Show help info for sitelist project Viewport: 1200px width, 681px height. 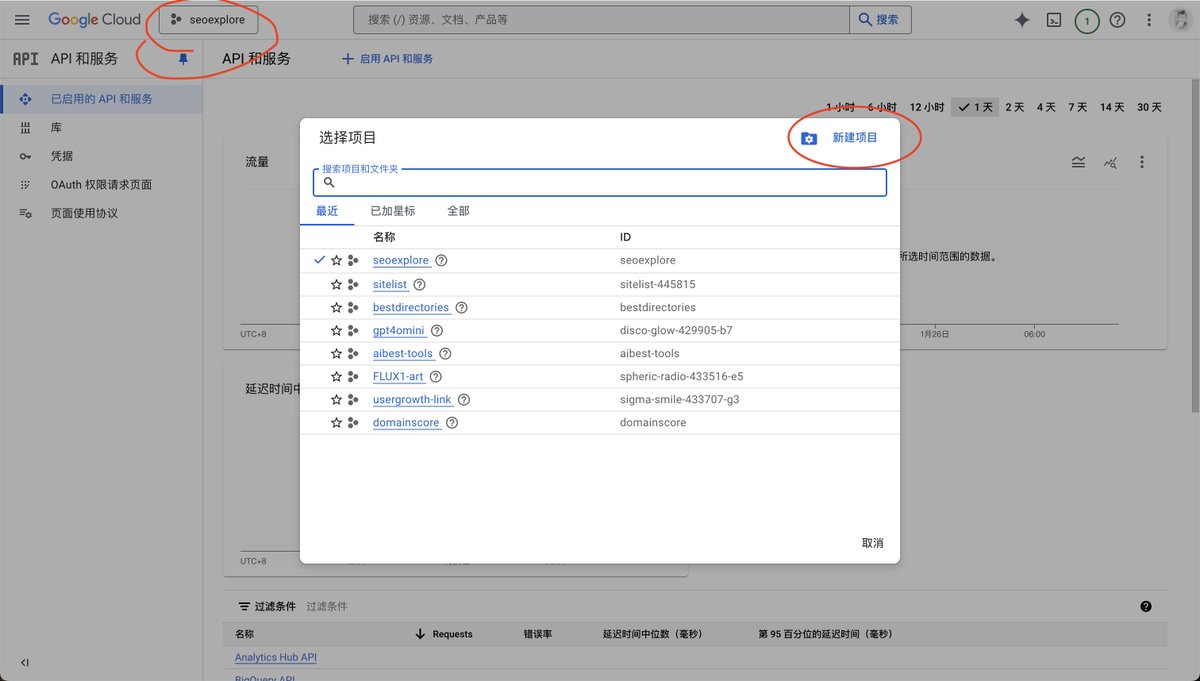[419, 284]
